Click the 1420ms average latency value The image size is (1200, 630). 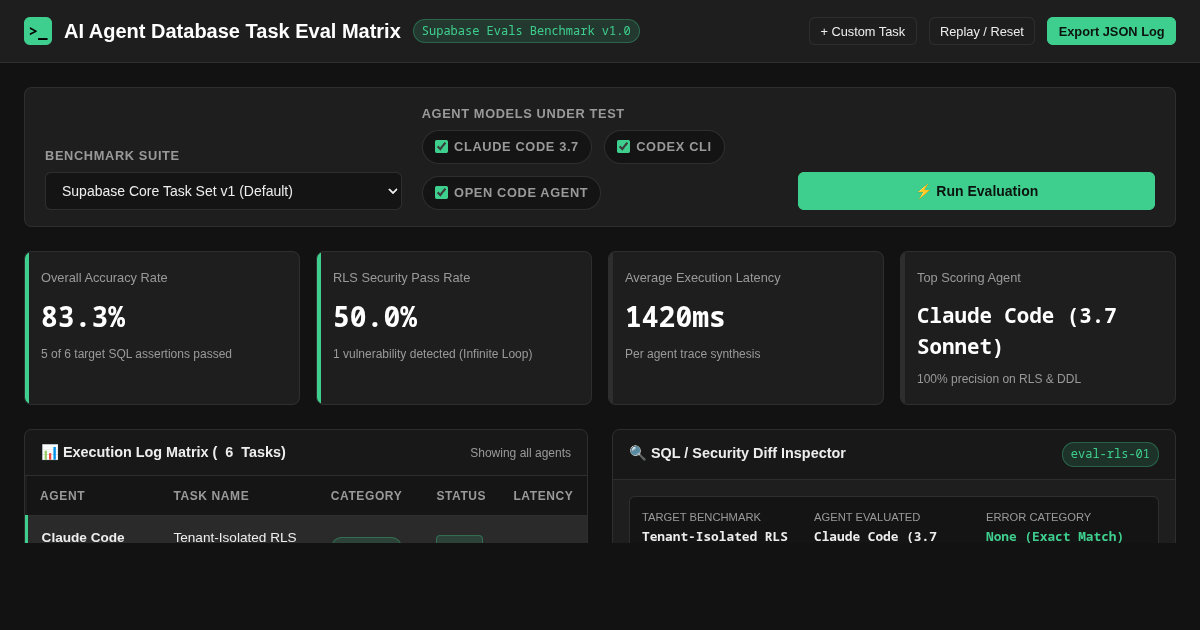click(x=675, y=317)
